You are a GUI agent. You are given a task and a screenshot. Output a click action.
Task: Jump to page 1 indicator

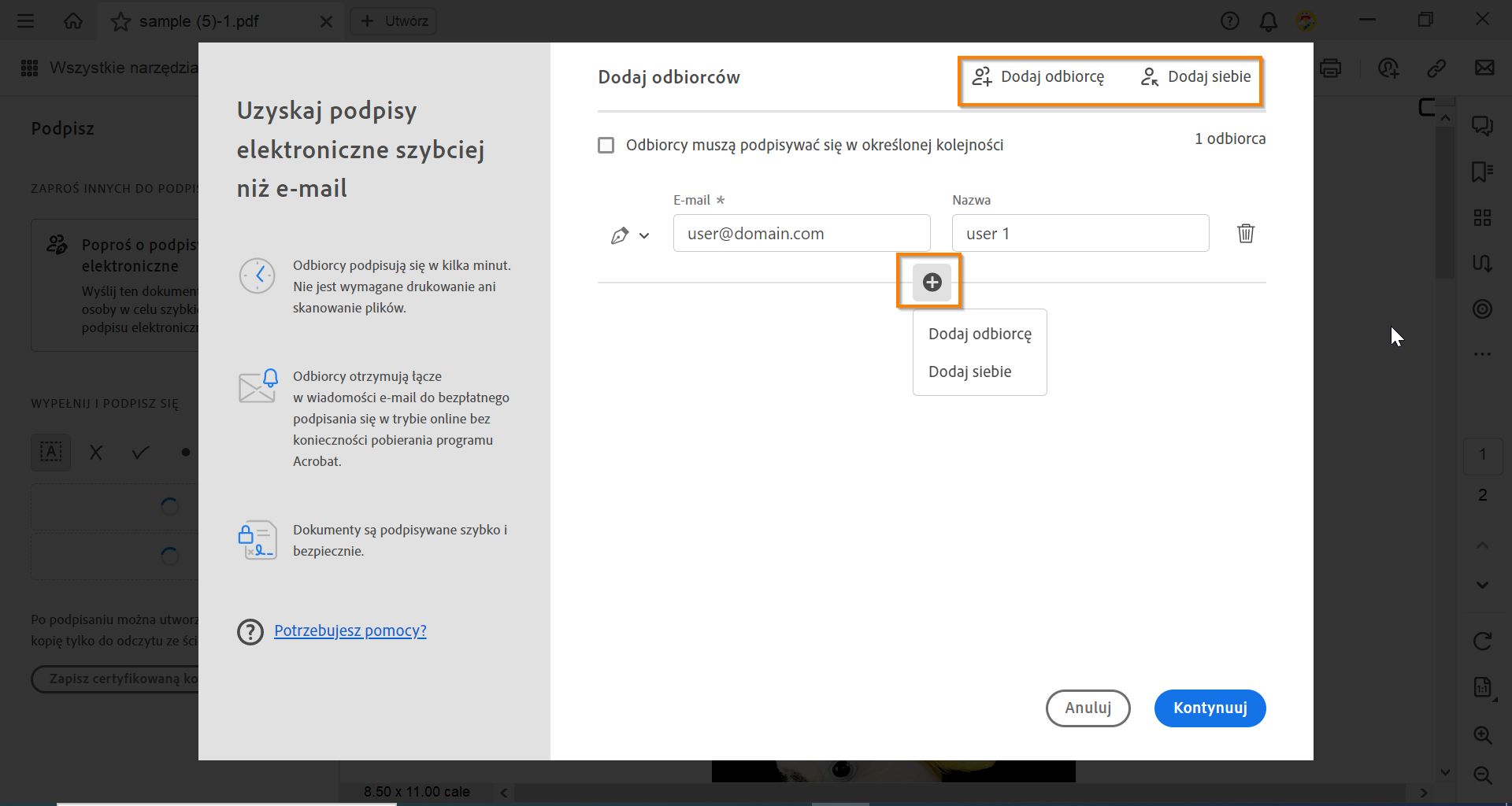[1482, 455]
